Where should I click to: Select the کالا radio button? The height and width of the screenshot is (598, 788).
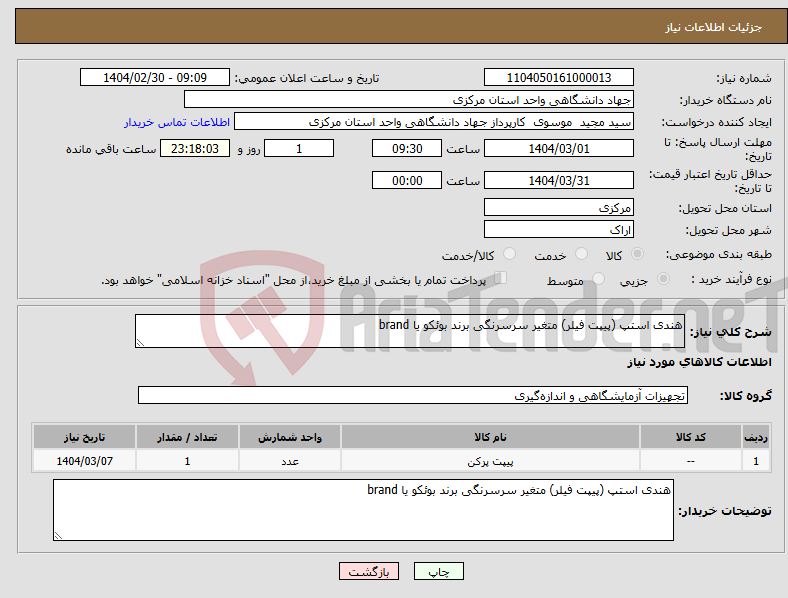pyautogui.click(x=637, y=254)
